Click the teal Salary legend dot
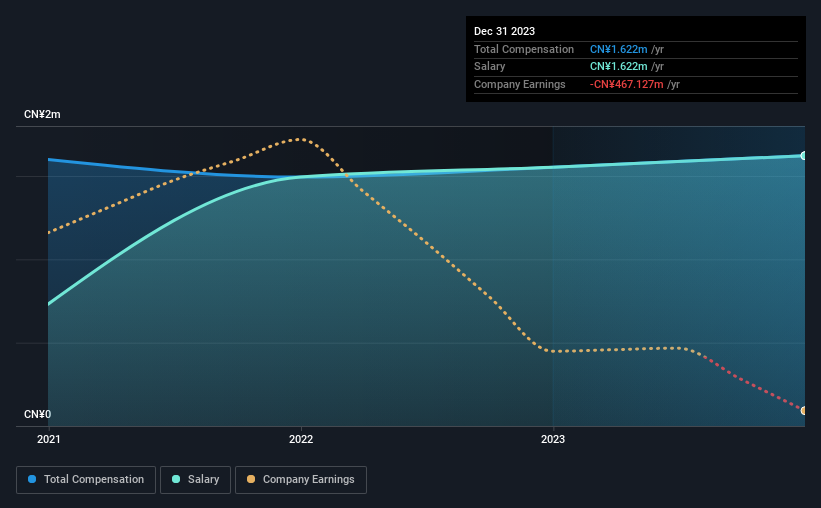The width and height of the screenshot is (821, 508). point(176,479)
